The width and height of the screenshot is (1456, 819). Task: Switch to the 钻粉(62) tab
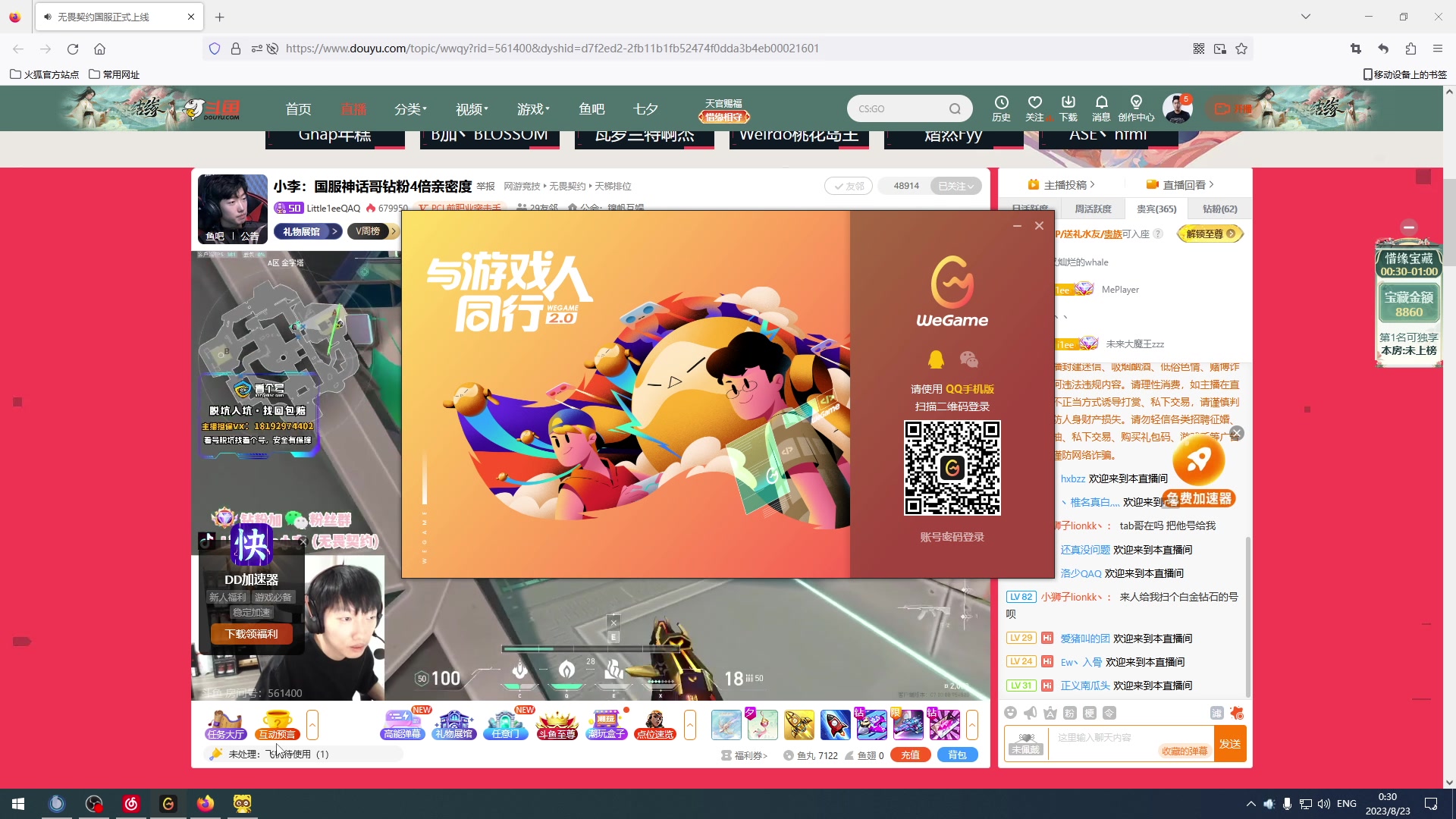coord(1219,209)
